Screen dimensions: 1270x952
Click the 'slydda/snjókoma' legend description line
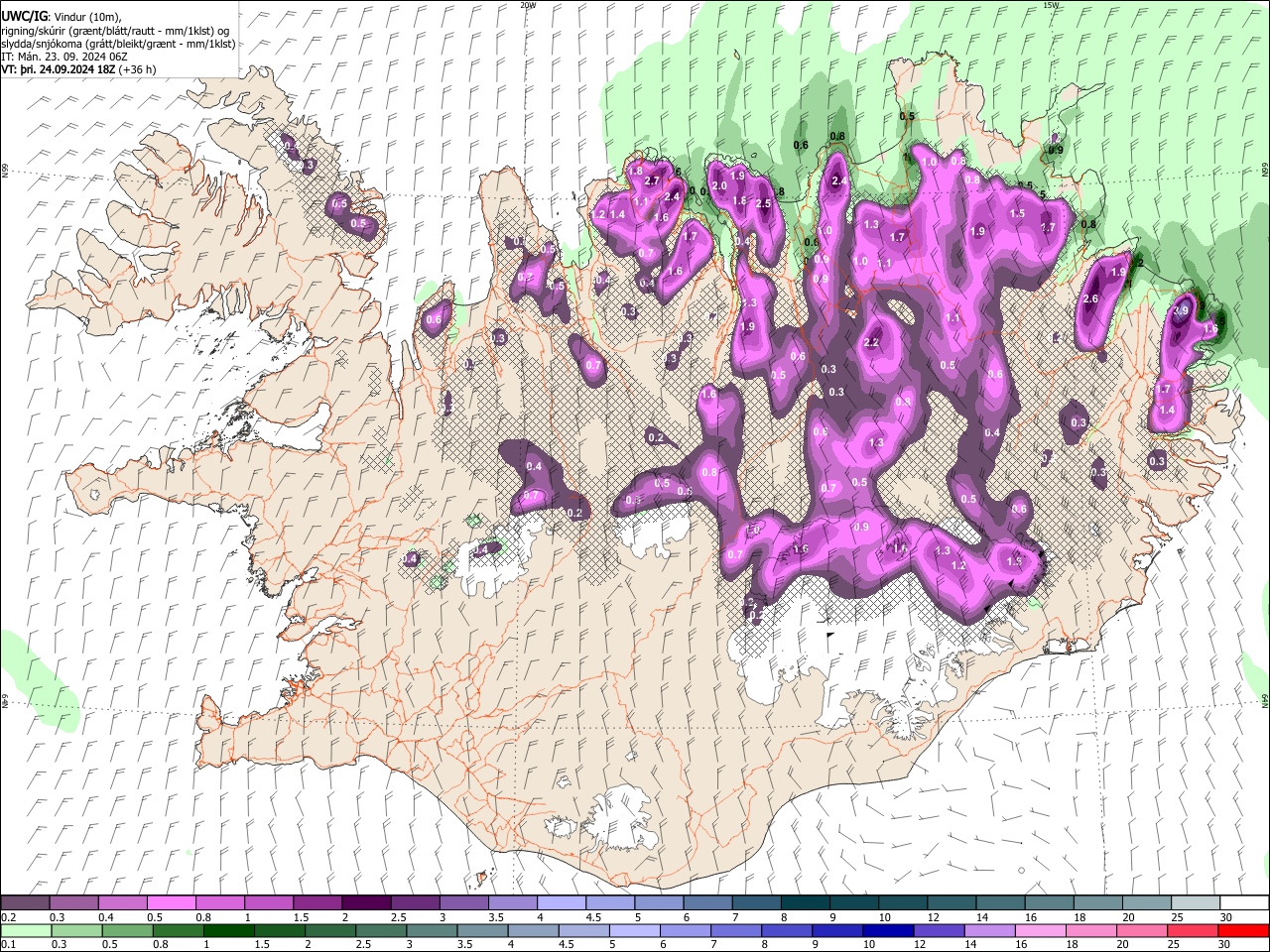point(118,43)
